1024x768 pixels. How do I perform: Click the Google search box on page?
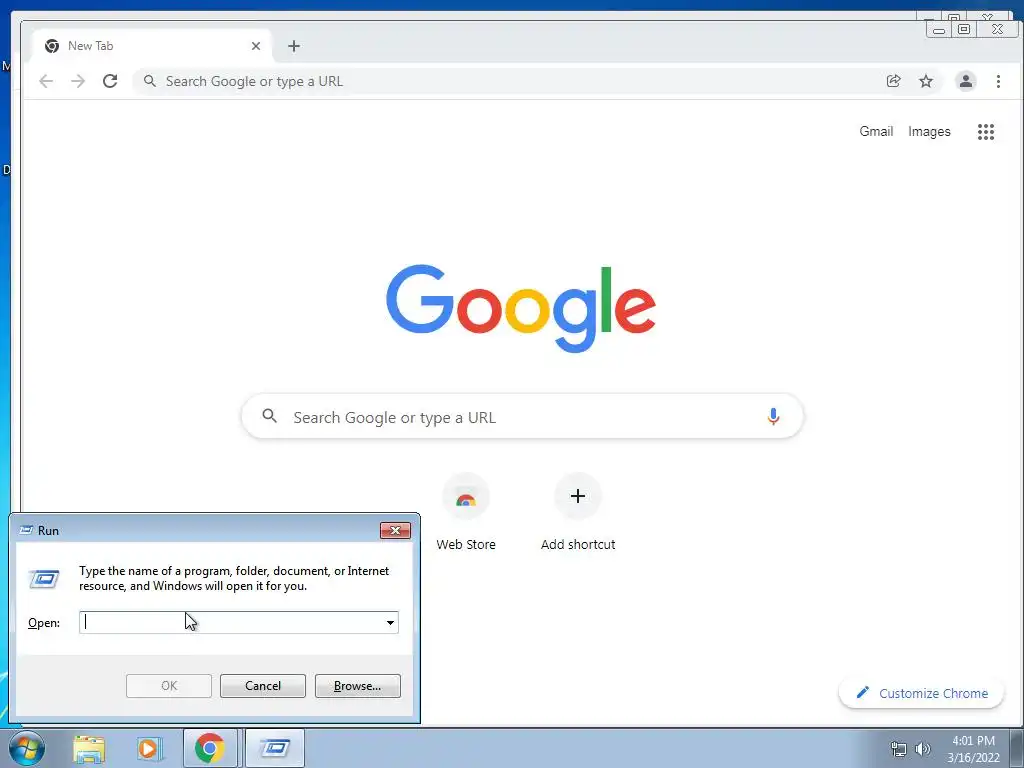[522, 417]
